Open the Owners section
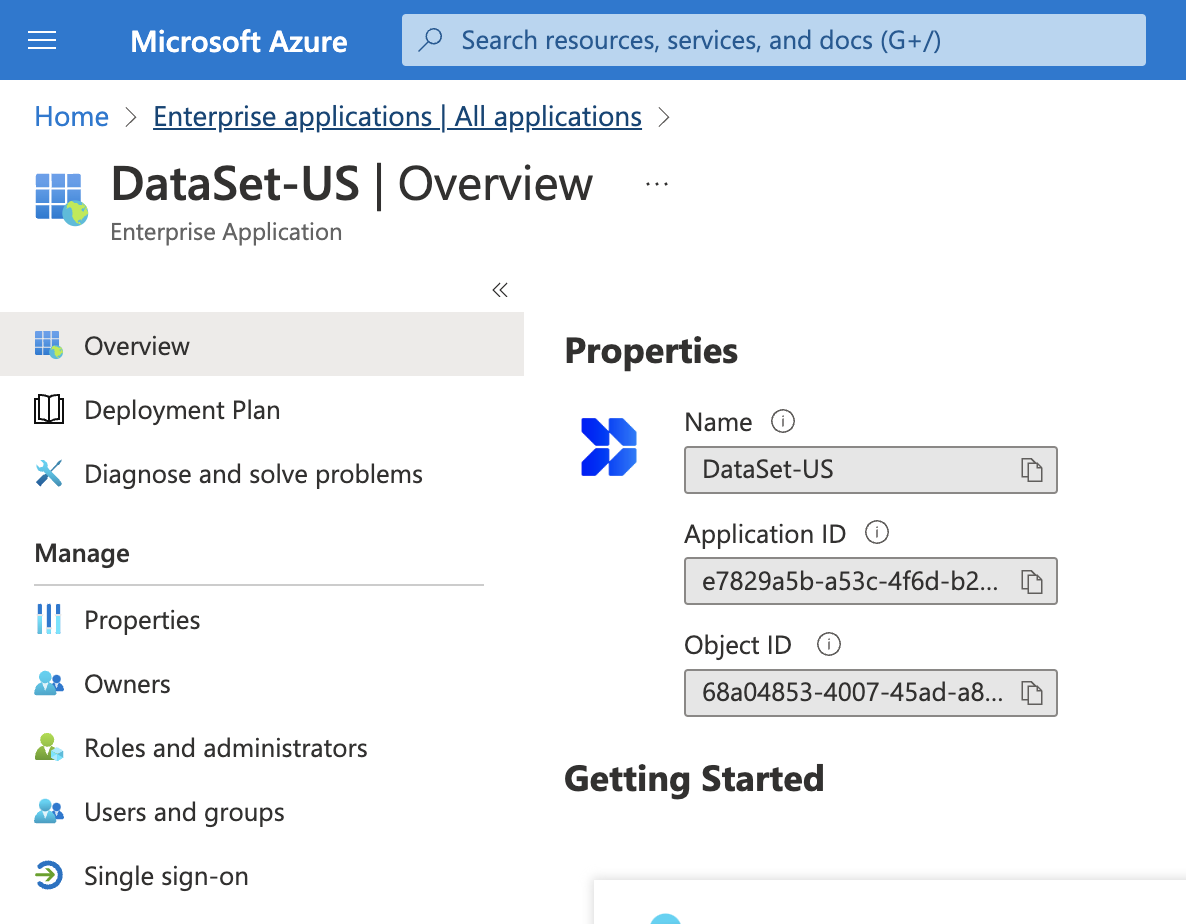This screenshot has height=924, width=1186. [x=127, y=684]
